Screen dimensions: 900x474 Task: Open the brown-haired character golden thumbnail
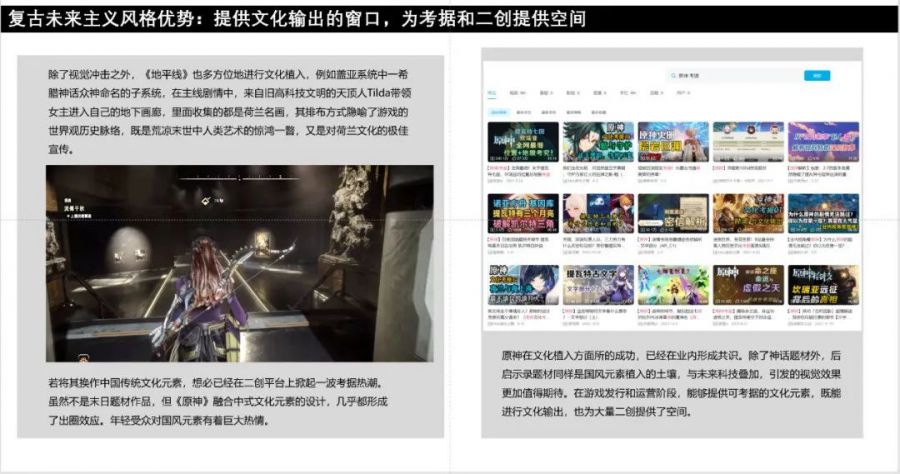(748, 213)
